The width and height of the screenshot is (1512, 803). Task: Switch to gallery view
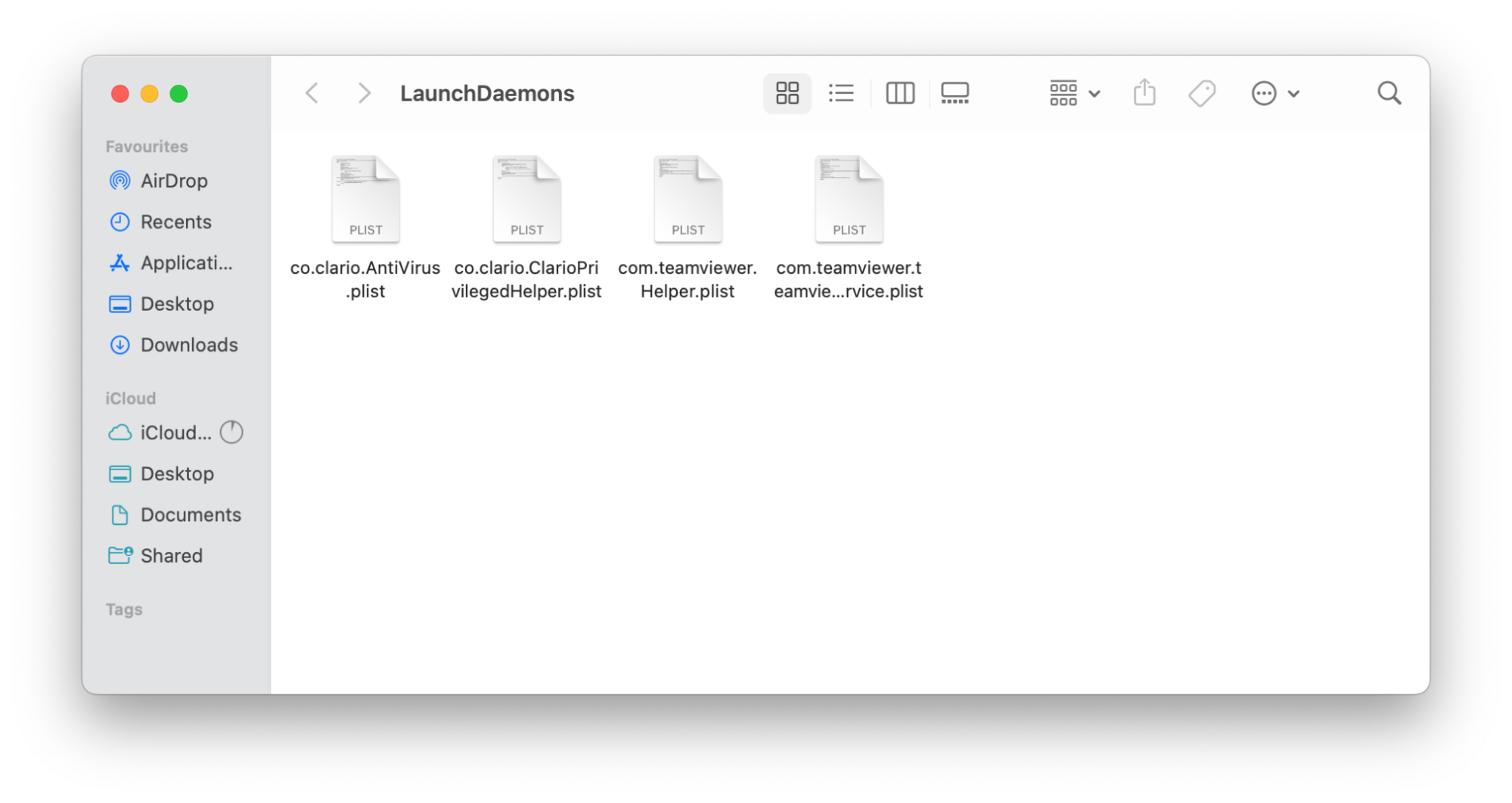tap(955, 93)
